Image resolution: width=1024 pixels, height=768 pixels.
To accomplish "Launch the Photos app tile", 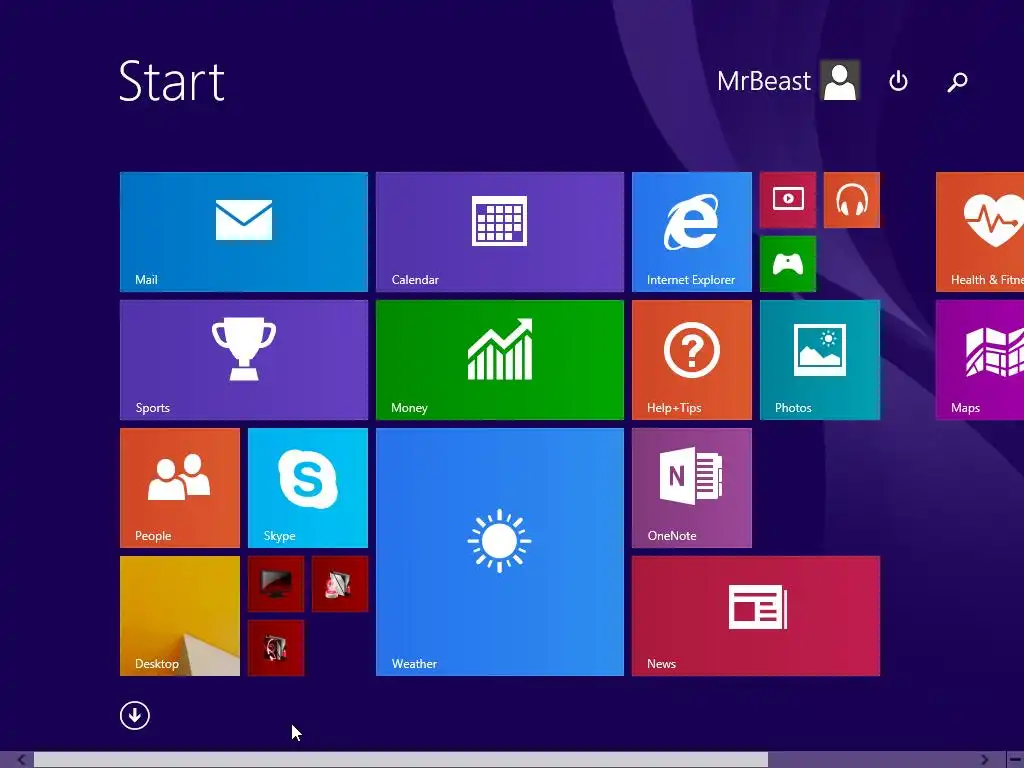I will click(820, 360).
